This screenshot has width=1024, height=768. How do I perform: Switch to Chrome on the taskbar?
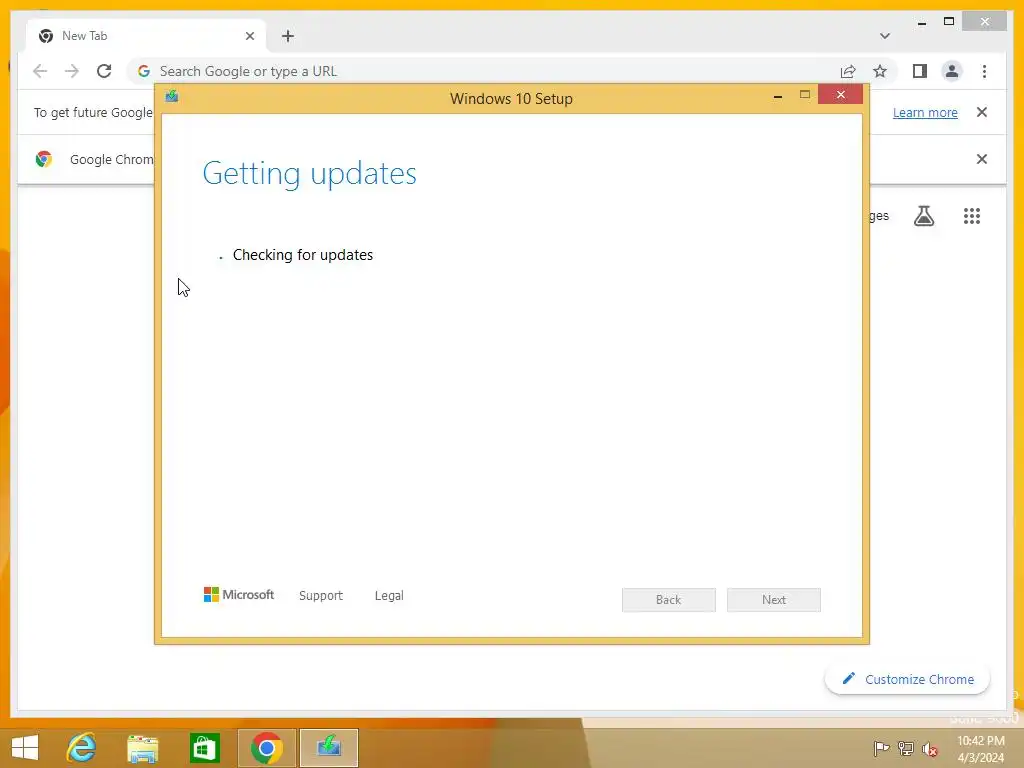[266, 748]
